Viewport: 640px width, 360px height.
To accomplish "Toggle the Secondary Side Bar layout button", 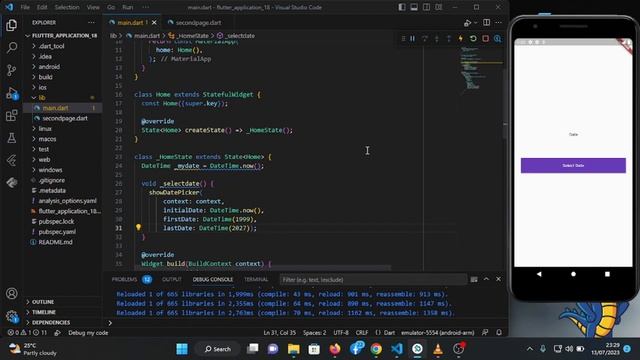I will (x=426, y=7).
